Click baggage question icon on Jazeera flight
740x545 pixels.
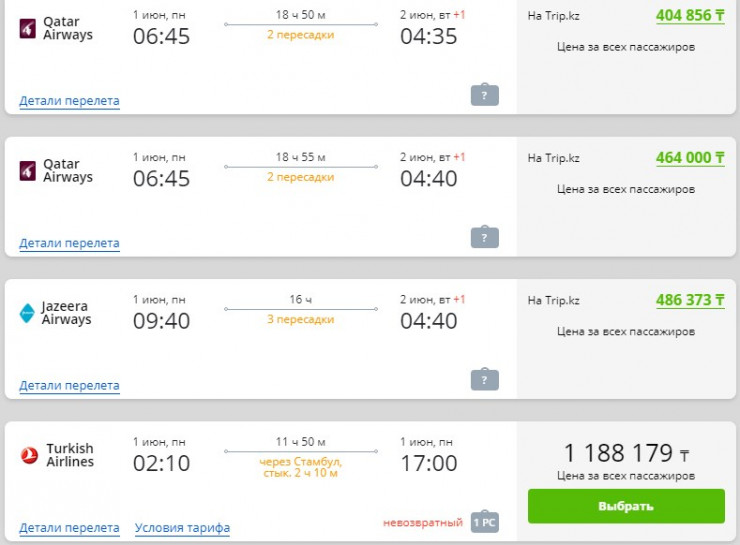click(x=484, y=380)
